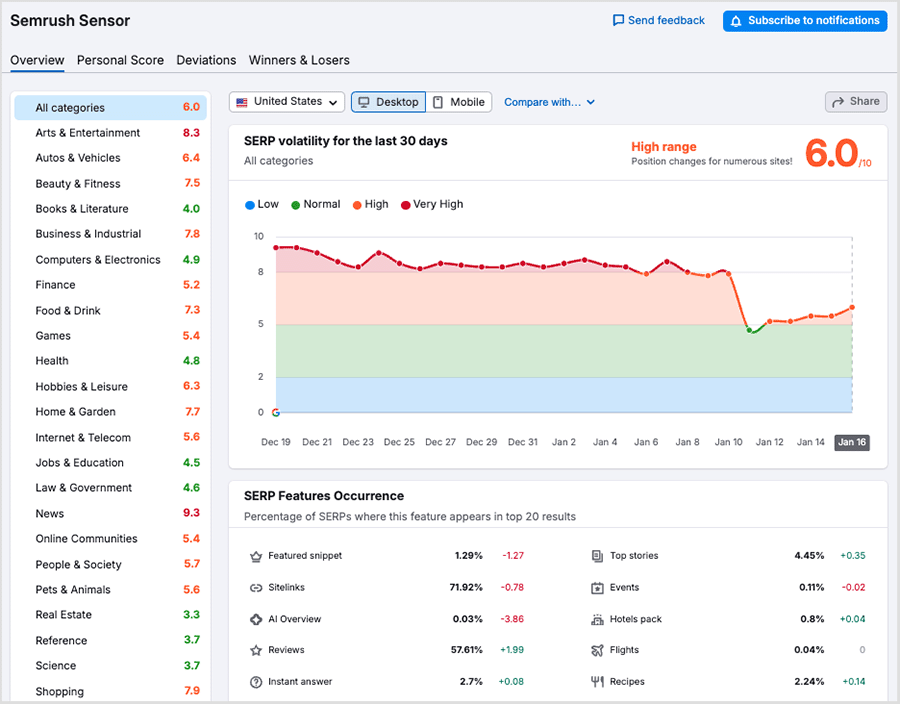900x704 pixels.
Task: Select the Law & Government category
Action: click(x=110, y=488)
